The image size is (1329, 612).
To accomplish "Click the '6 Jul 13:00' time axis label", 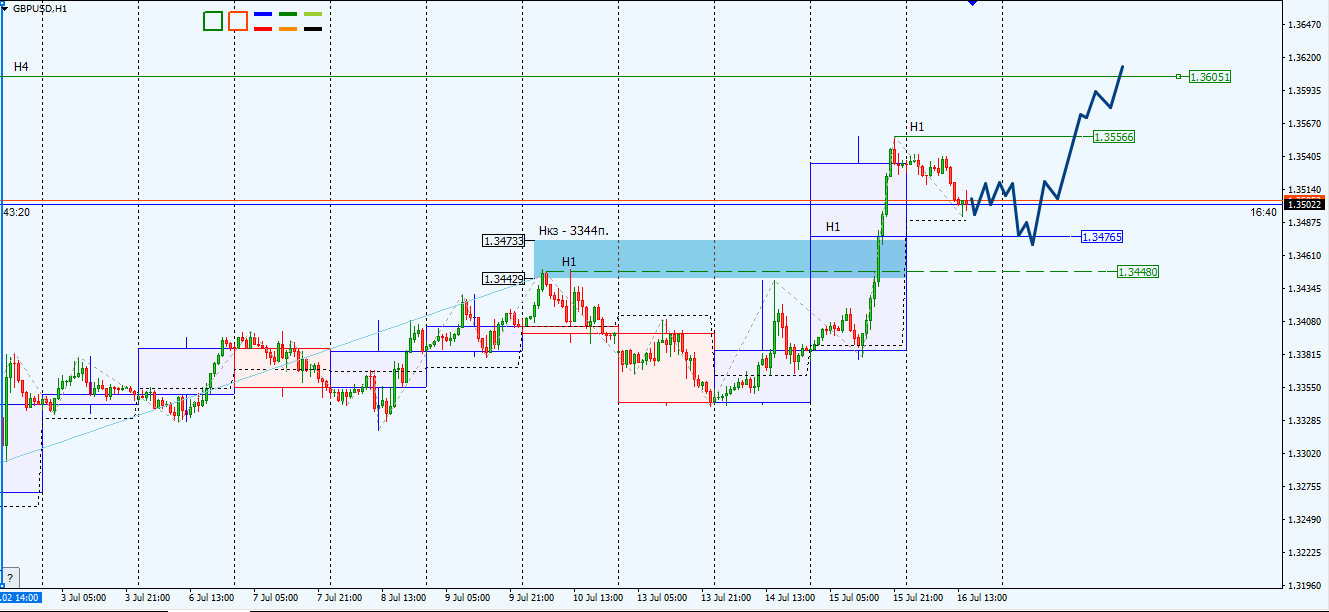I will coord(212,598).
